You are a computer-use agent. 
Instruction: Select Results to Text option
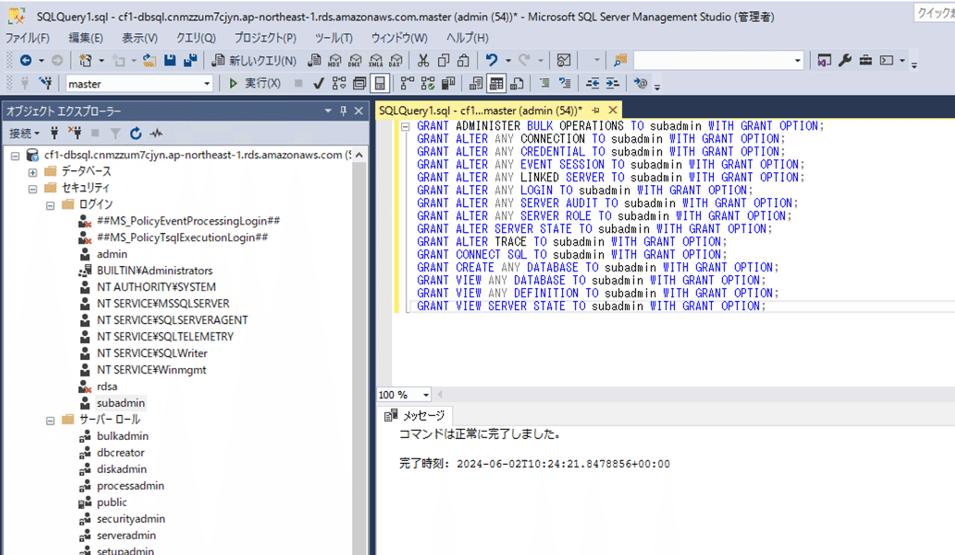click(476, 83)
